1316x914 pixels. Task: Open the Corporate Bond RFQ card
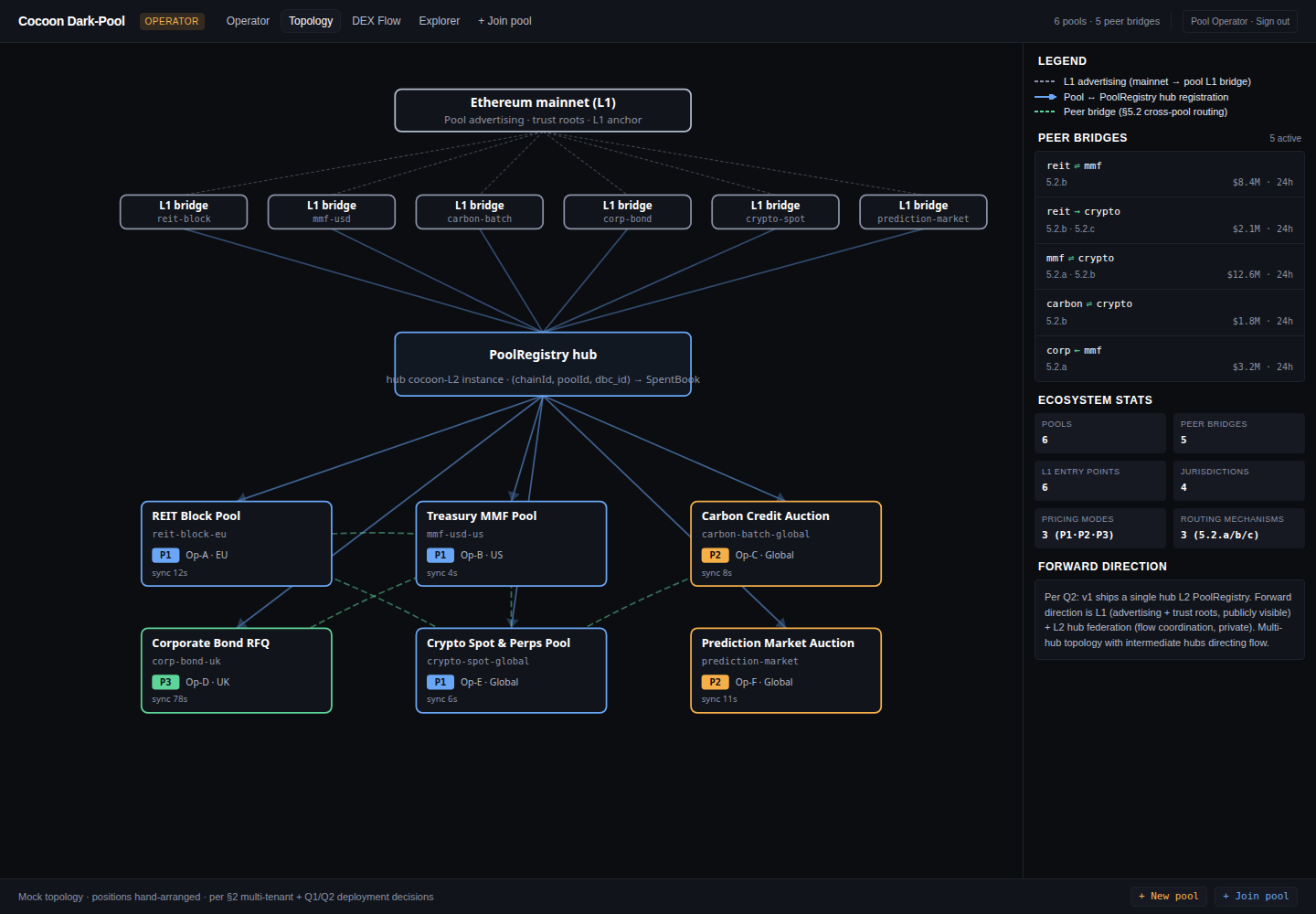tap(237, 671)
